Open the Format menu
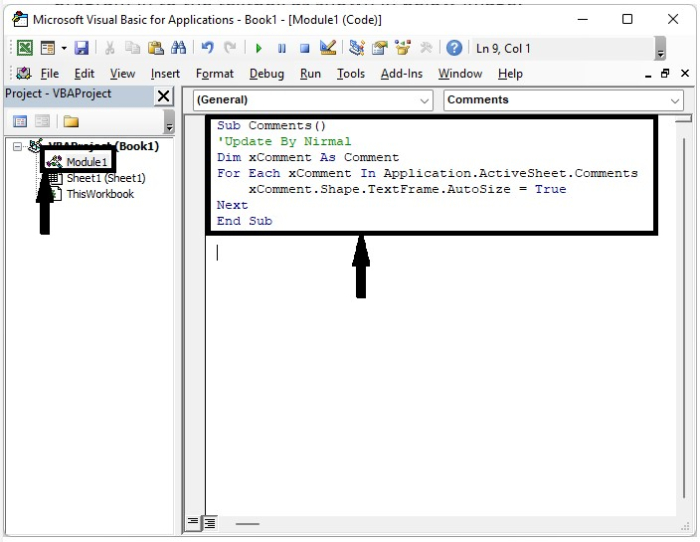 pos(215,74)
